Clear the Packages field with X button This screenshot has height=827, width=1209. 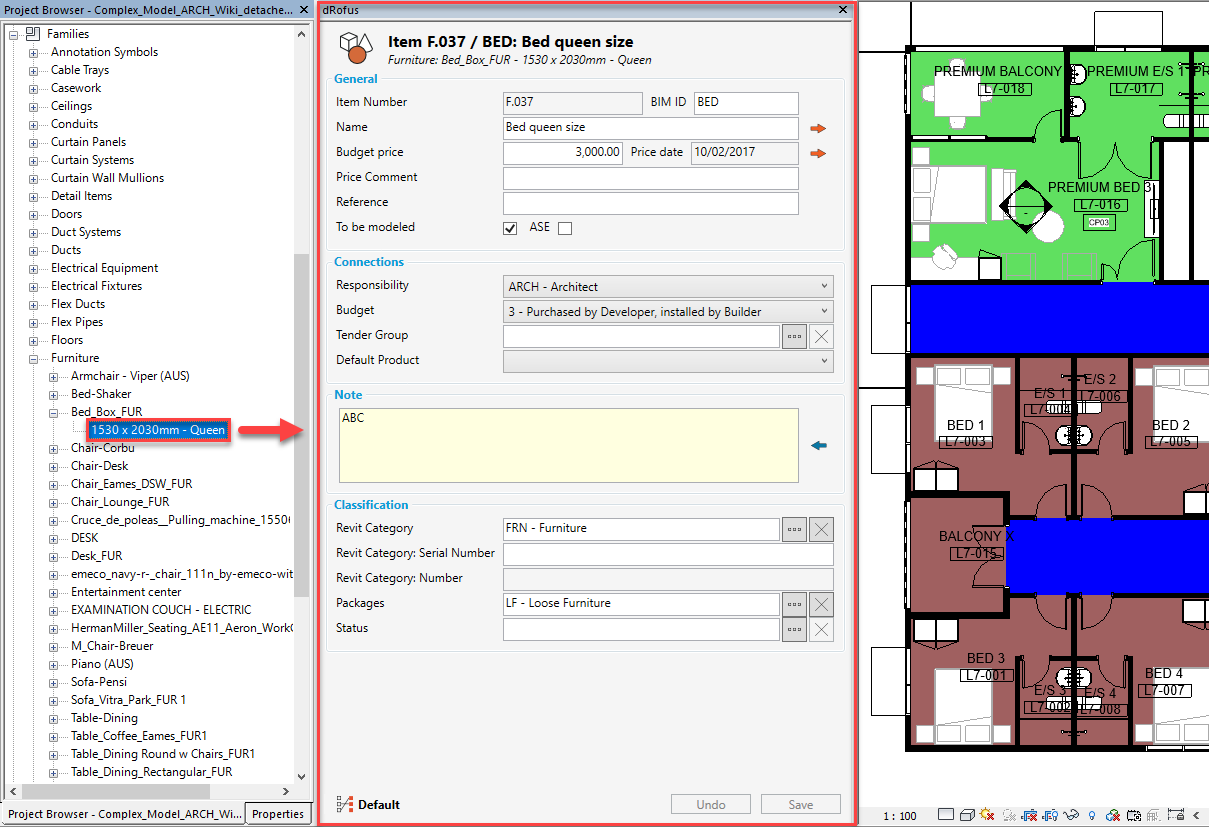click(x=821, y=604)
